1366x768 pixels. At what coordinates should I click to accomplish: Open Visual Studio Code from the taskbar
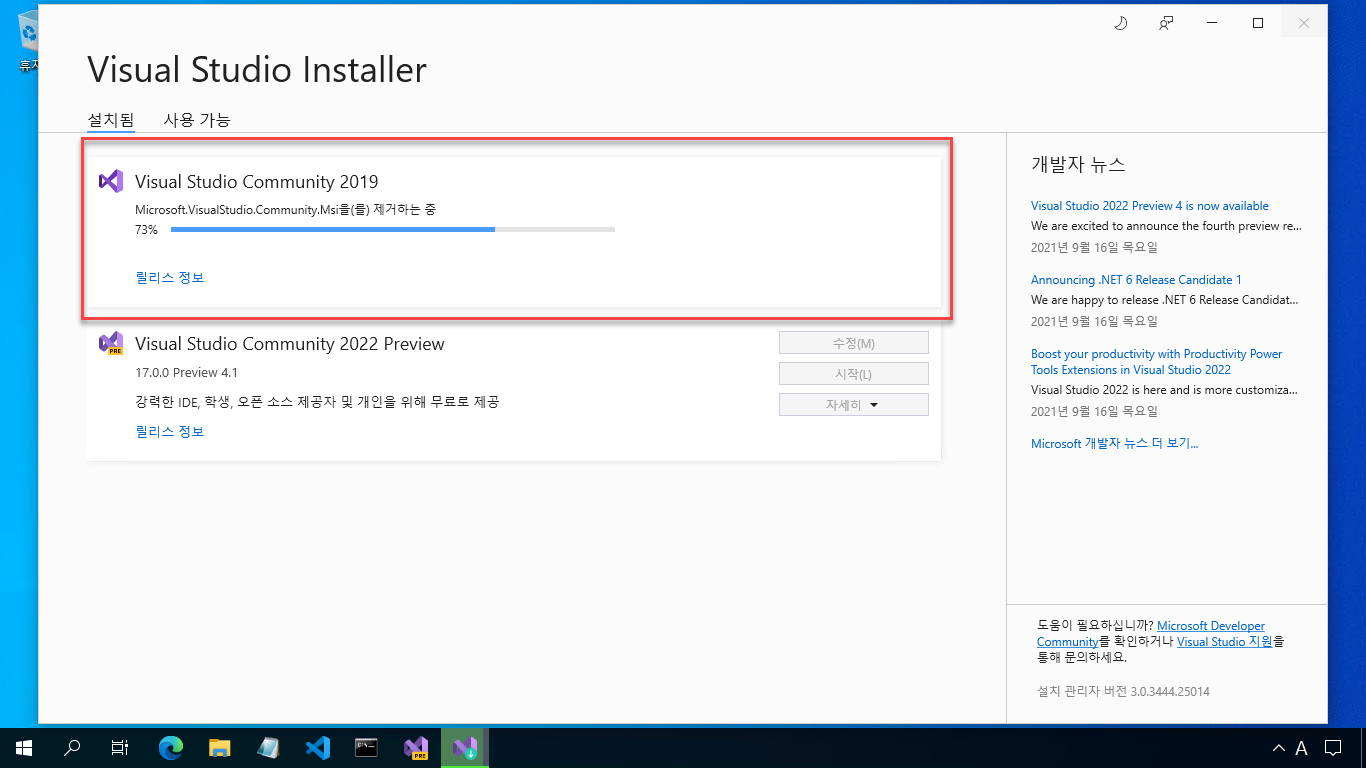pos(318,747)
